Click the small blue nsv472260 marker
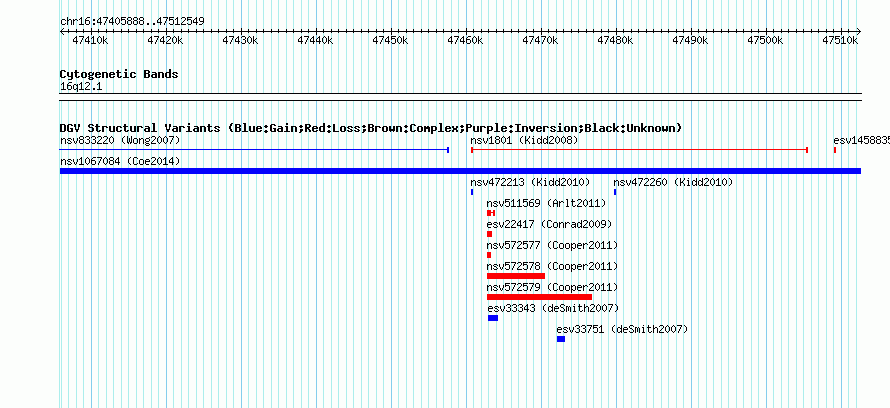890x408 pixels. coord(615,192)
